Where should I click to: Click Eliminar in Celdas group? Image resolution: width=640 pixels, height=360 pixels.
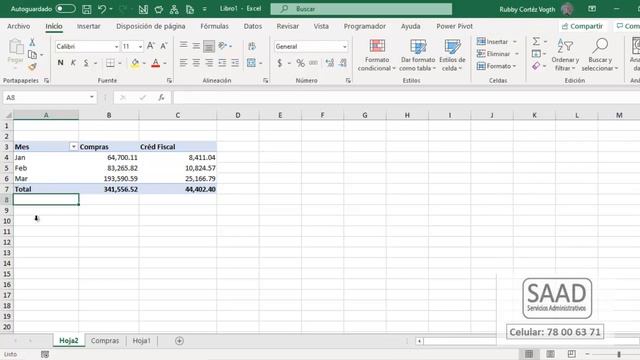[497, 54]
